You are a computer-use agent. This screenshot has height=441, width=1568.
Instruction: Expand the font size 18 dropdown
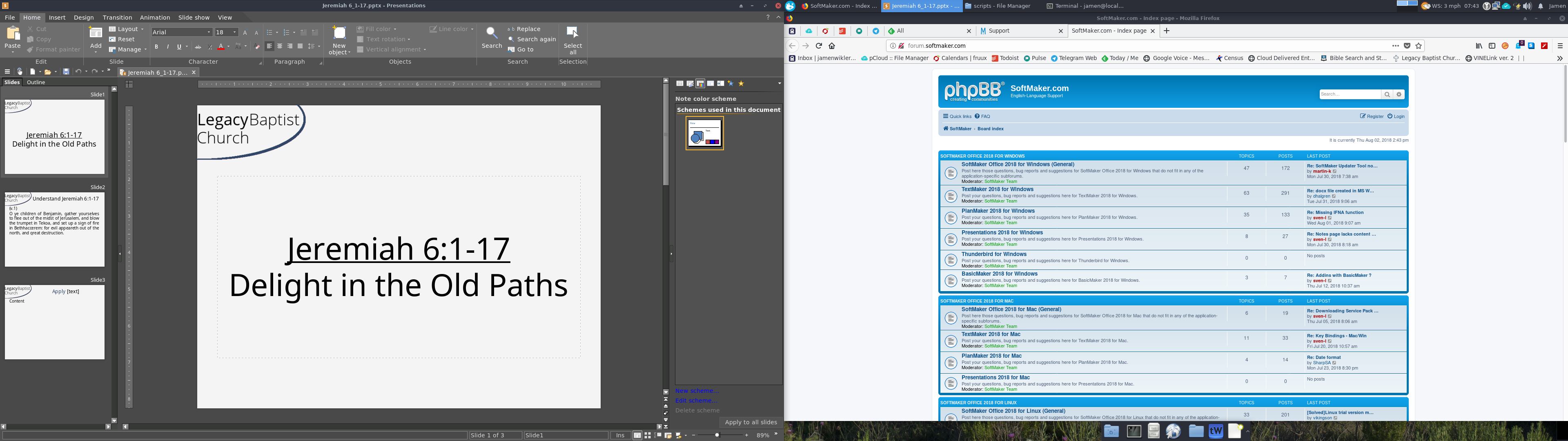(235, 32)
